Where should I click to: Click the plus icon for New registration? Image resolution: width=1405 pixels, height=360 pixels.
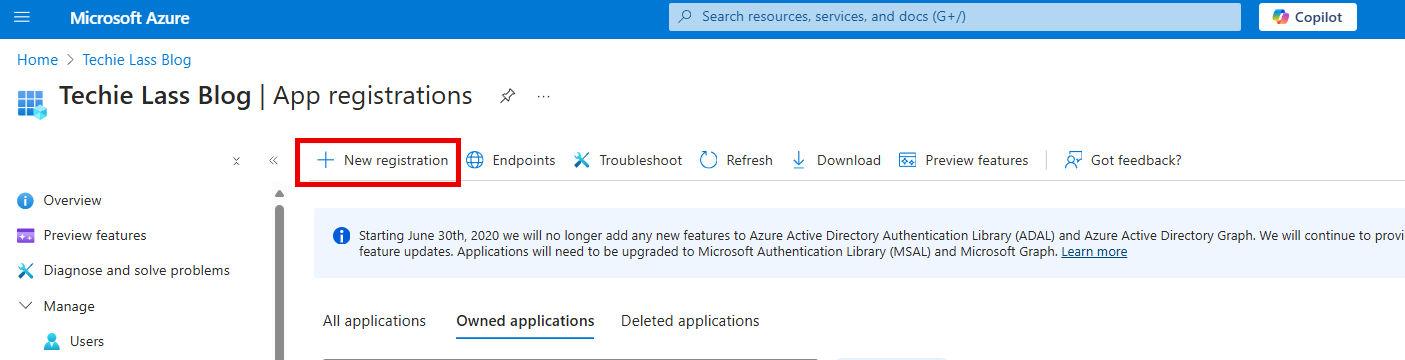click(325, 160)
